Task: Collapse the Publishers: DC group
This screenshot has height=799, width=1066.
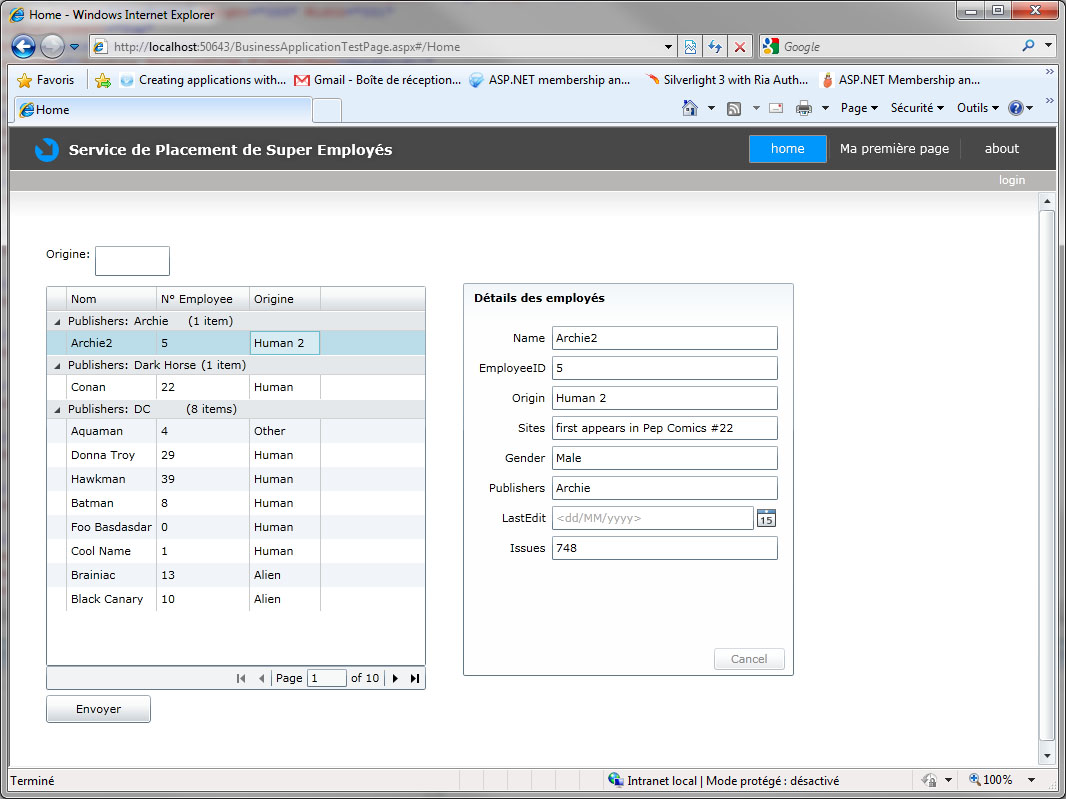Action: (x=57, y=410)
